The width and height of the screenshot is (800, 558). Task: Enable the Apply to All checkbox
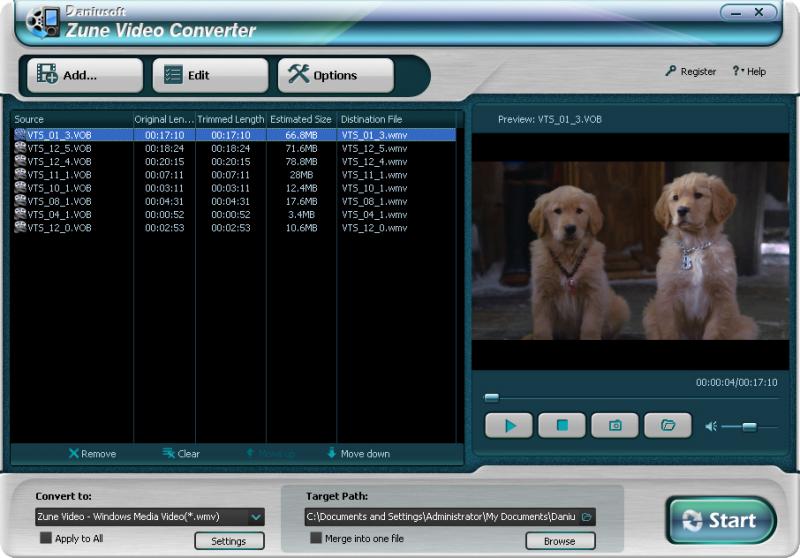(x=46, y=538)
